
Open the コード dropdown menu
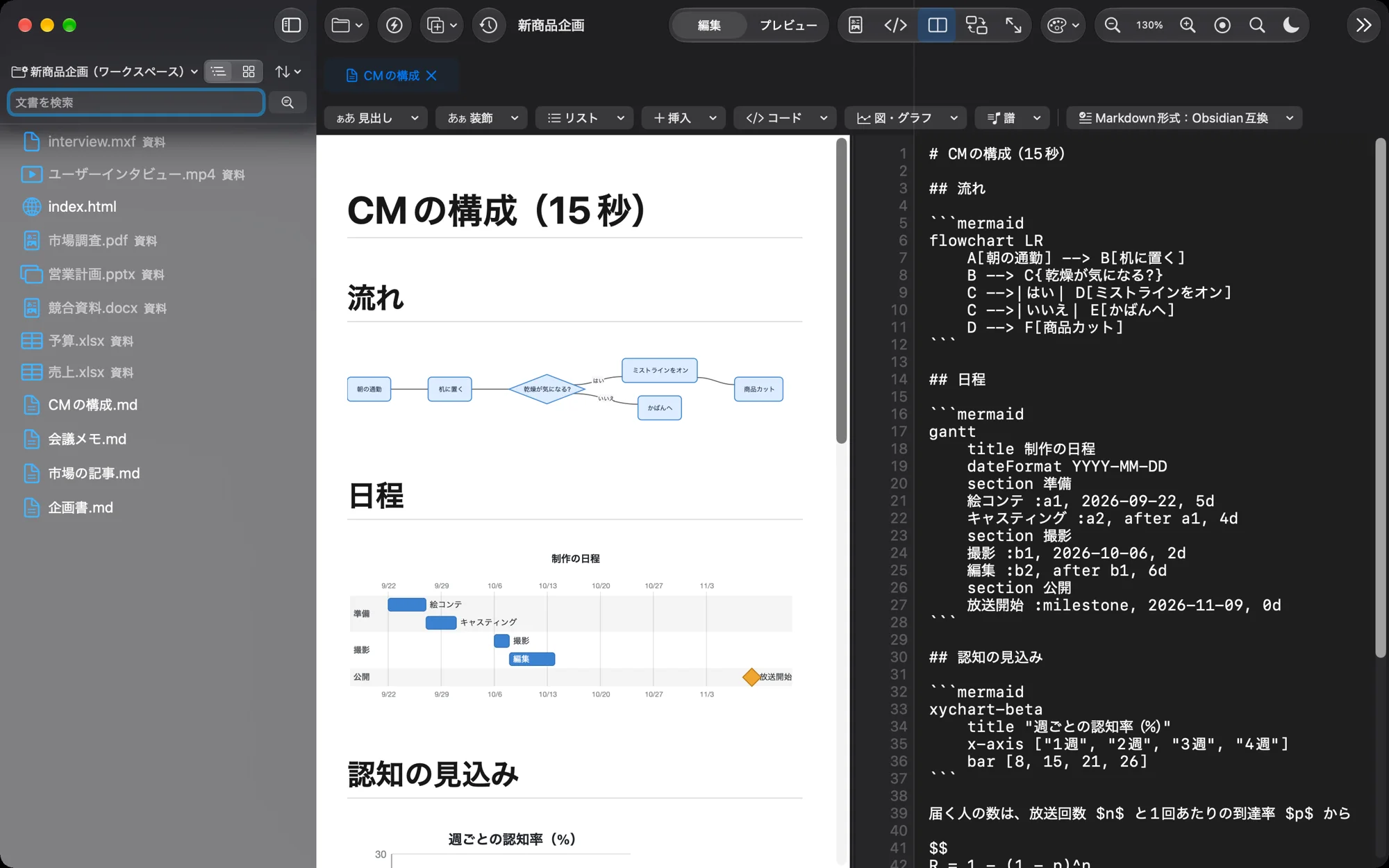pos(785,118)
